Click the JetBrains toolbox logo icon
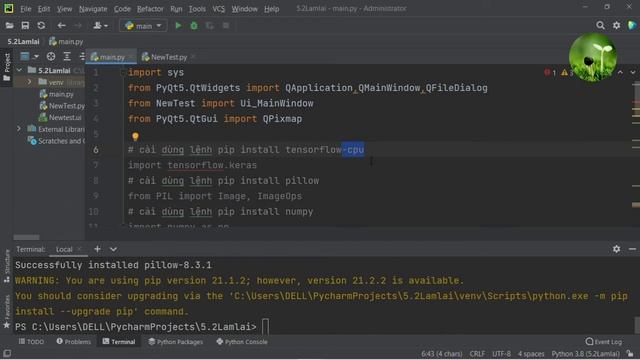Screen dimensions: 640x360 632,25
